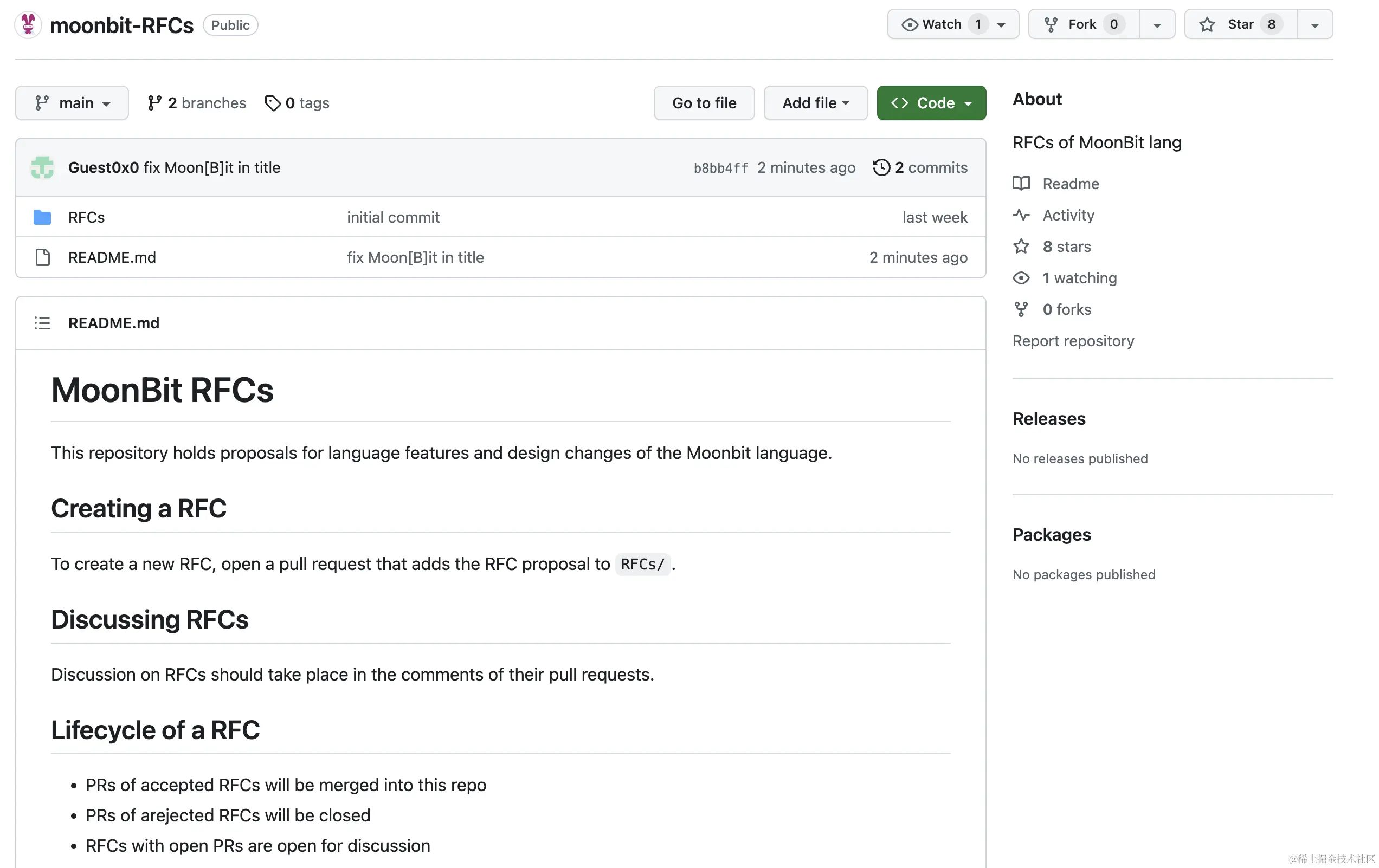Click the Readme book icon in About
1379x868 pixels.
click(1021, 184)
